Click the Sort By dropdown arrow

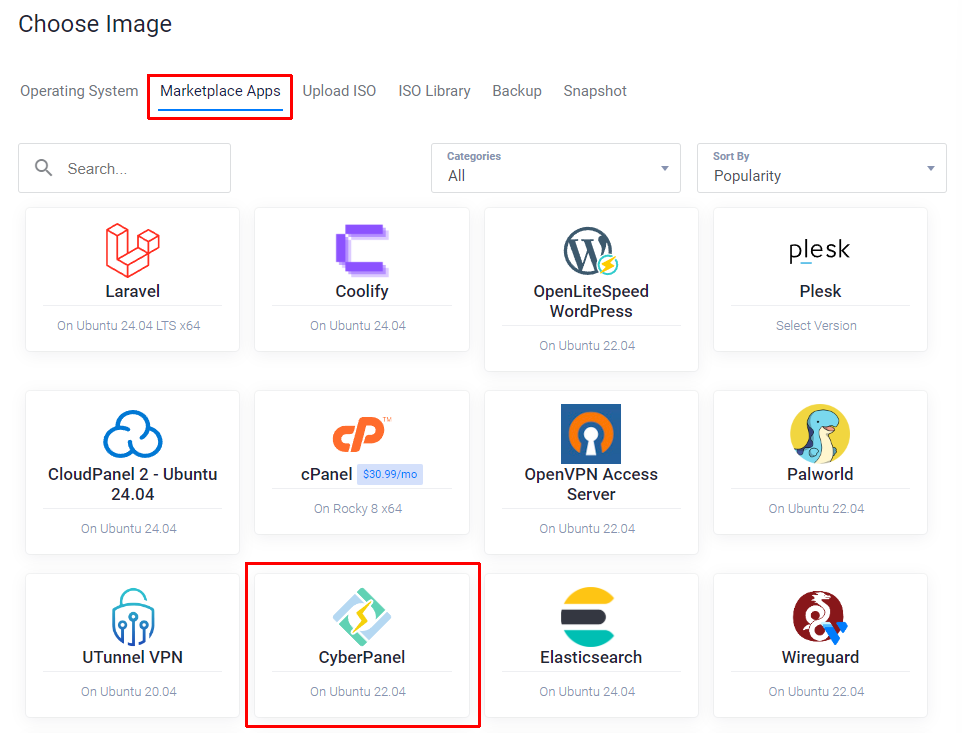click(931, 168)
